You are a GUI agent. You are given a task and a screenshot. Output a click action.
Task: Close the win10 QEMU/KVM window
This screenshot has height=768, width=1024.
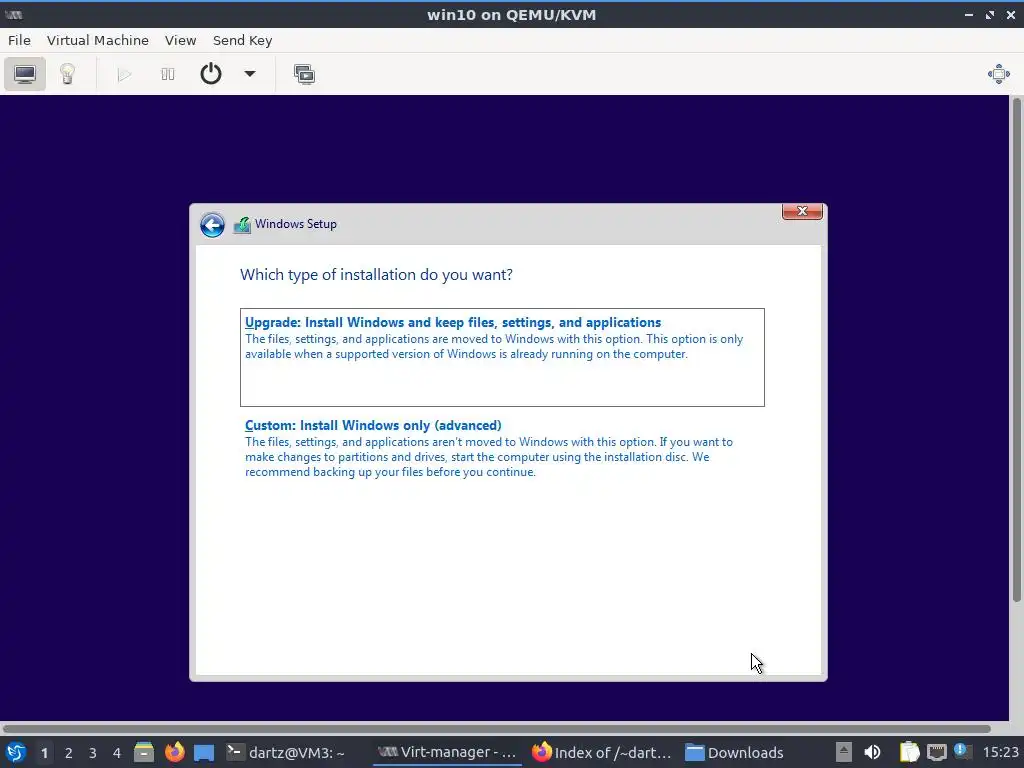click(x=1010, y=14)
